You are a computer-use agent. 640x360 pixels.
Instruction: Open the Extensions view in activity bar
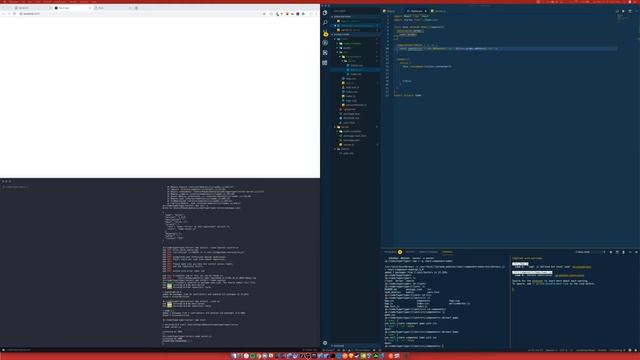pos(325,53)
